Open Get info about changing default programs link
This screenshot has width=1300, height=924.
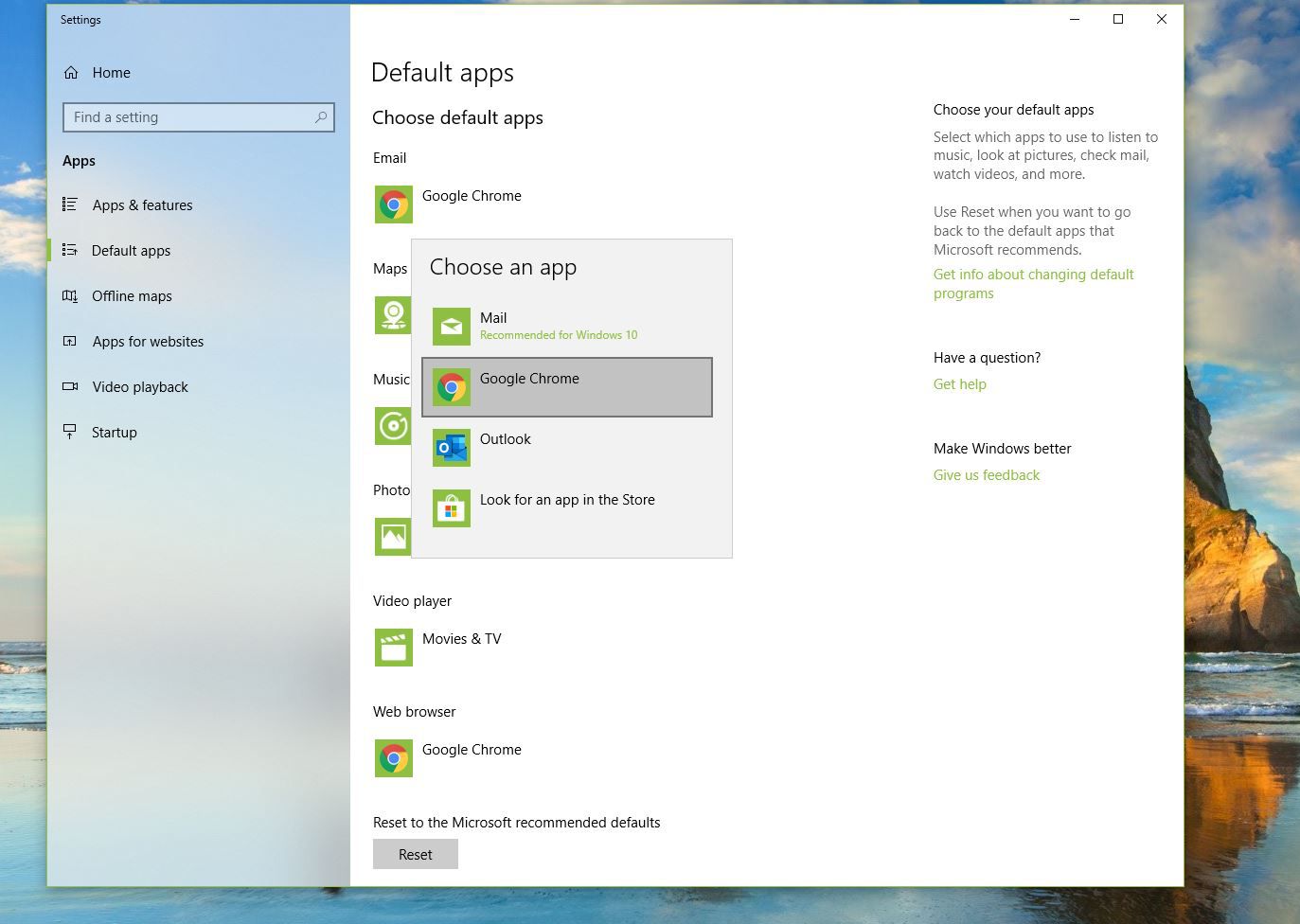(1033, 284)
